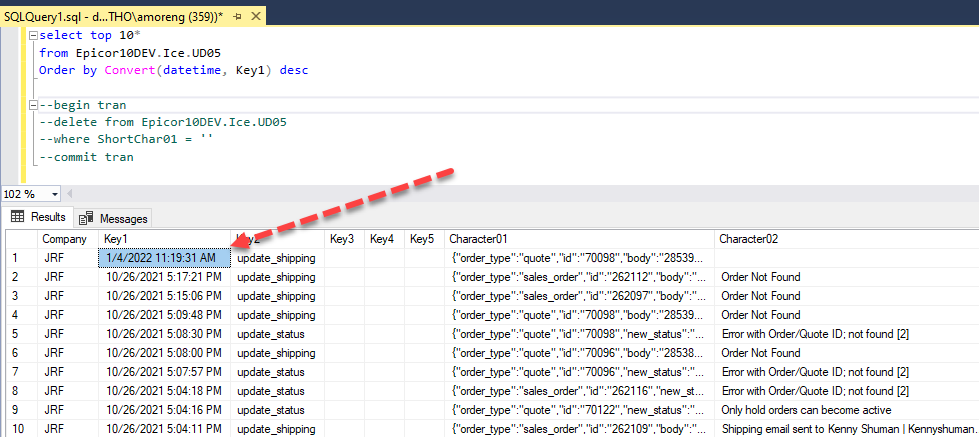Image resolution: width=979 pixels, height=437 pixels.
Task: Place cursor on from Epicor10DEV.Ice.UD05 line
Action: pos(130,53)
